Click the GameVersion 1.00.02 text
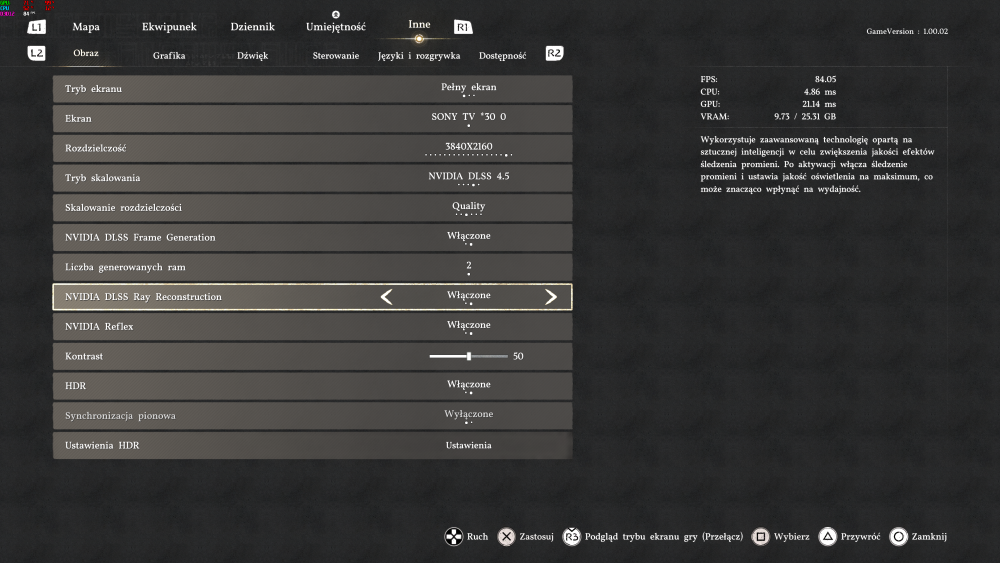Image resolution: width=1000 pixels, height=563 pixels. click(x=907, y=31)
